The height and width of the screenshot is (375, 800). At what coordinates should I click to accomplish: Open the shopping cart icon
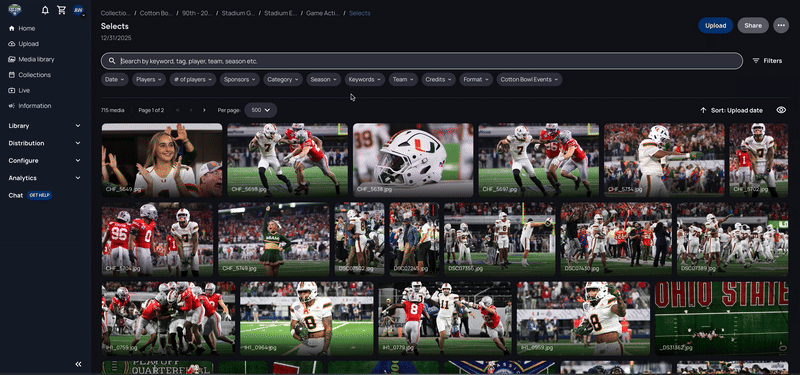(x=62, y=10)
